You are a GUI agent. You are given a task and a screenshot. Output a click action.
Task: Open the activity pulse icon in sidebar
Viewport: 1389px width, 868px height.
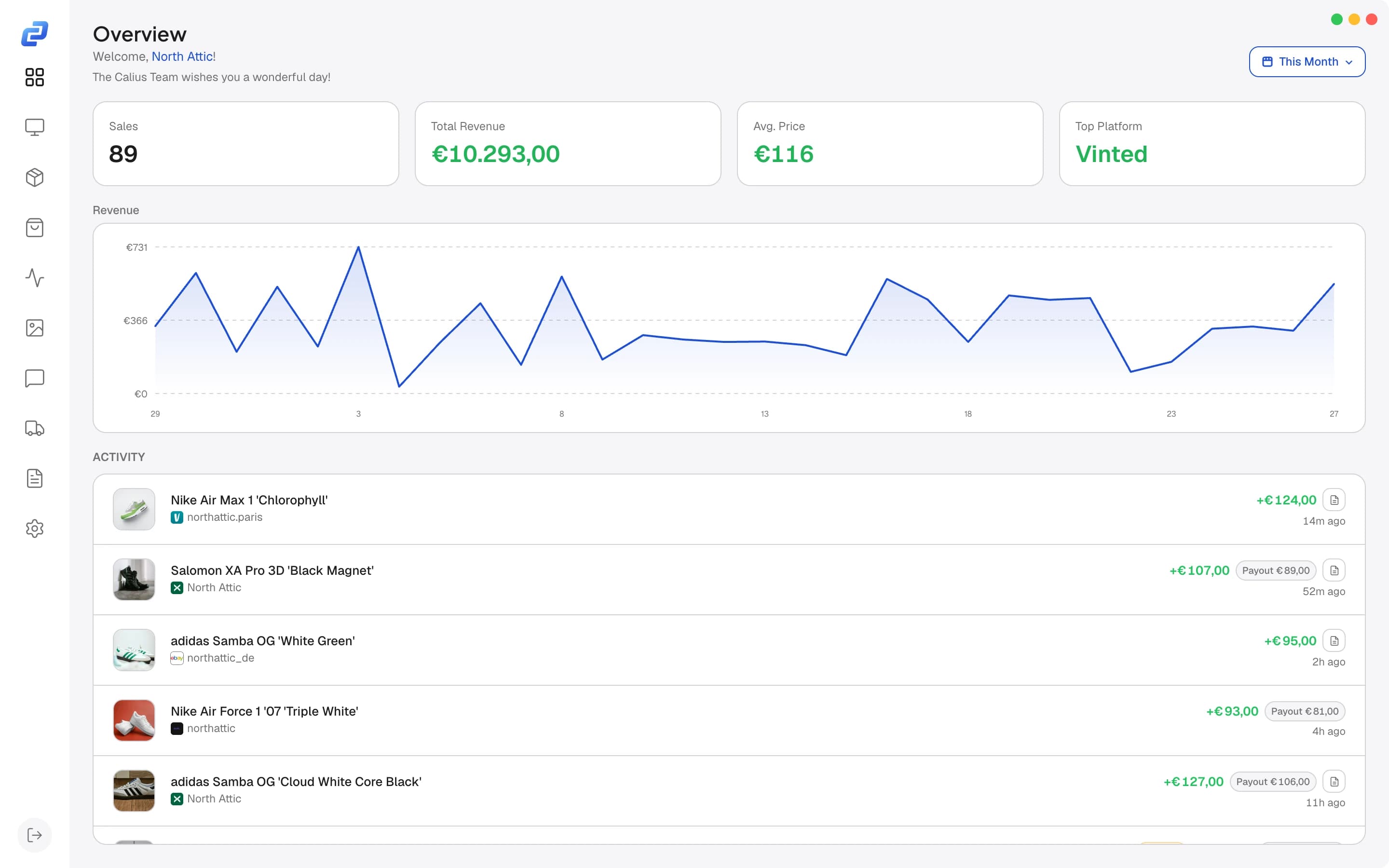(34, 278)
